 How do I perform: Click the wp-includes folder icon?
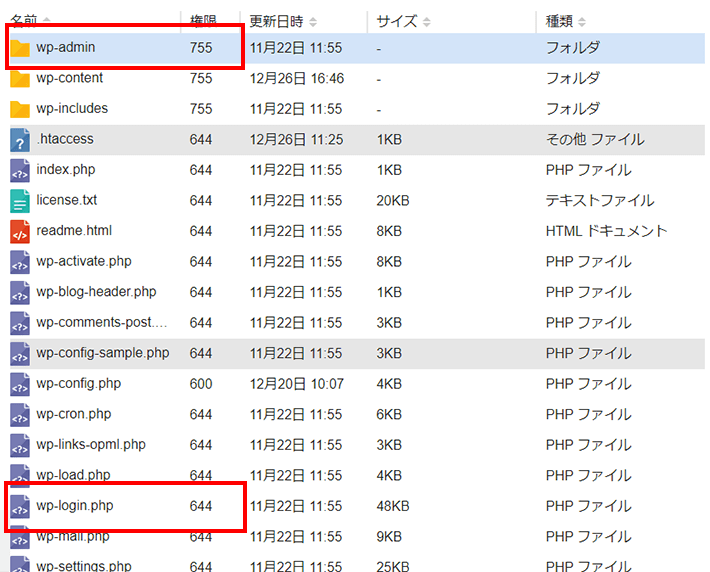20,109
